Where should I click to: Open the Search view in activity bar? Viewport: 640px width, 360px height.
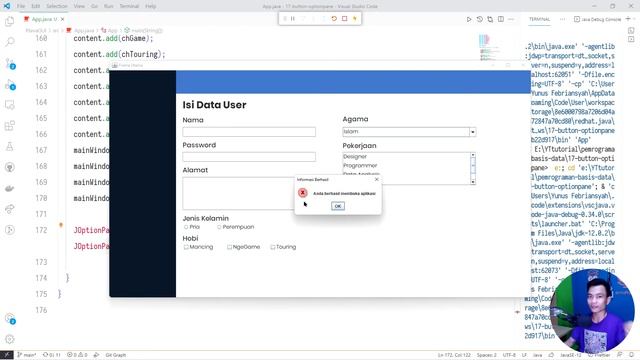point(9,42)
